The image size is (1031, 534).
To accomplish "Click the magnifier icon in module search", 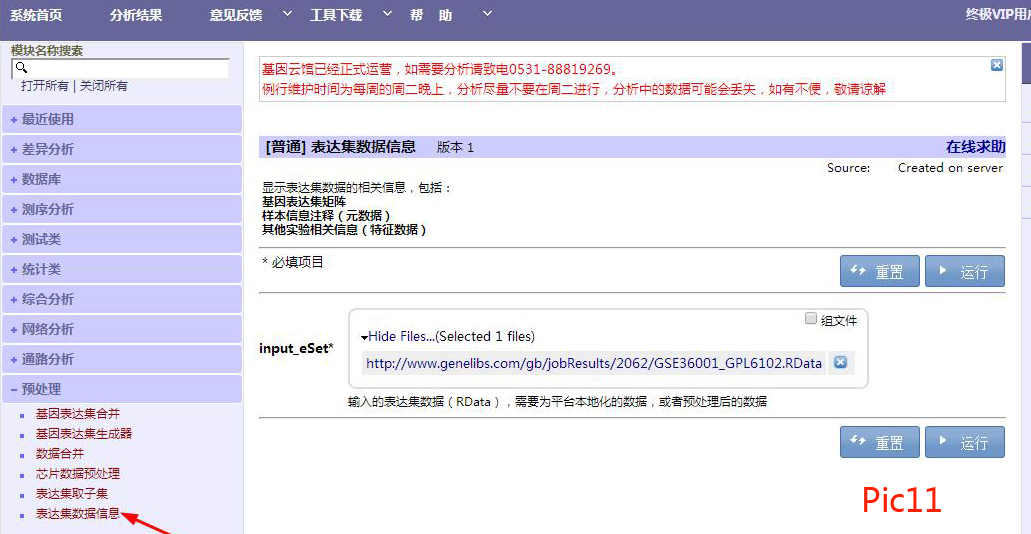I will (19, 68).
